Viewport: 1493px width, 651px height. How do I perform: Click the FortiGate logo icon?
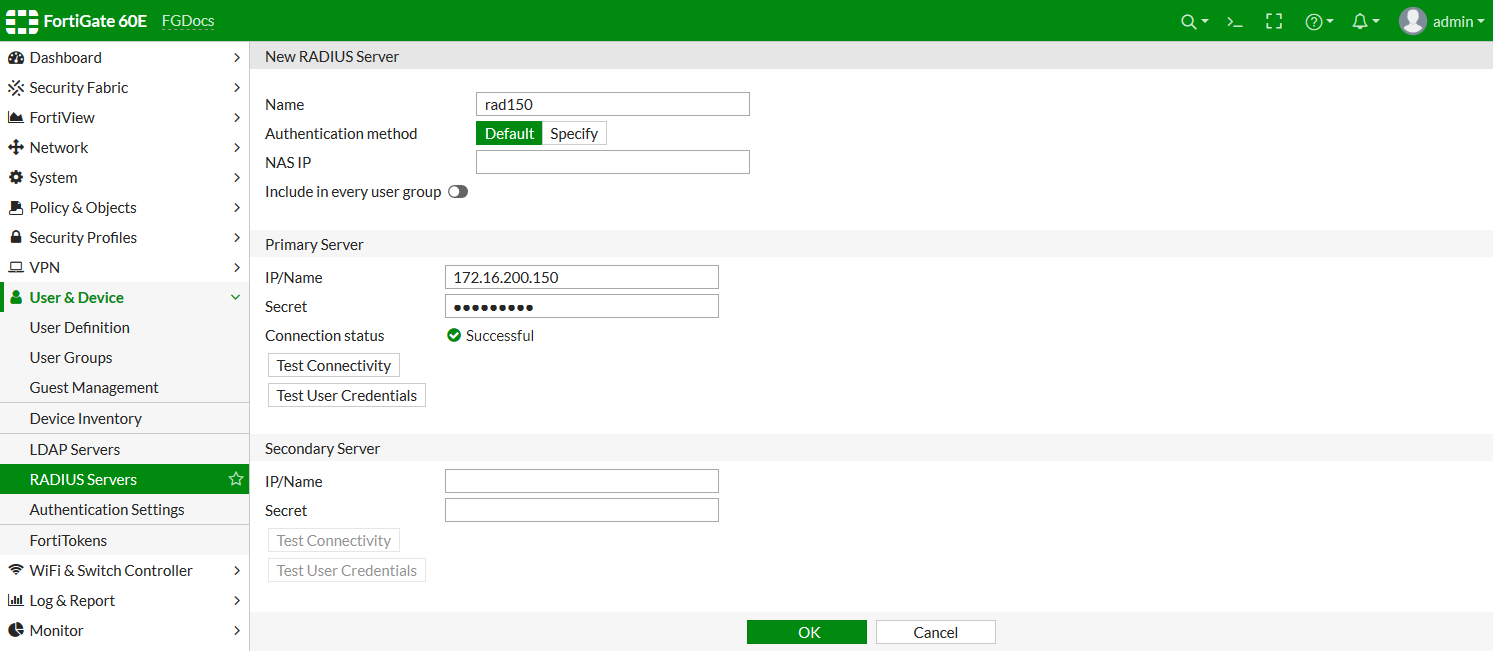click(21, 21)
